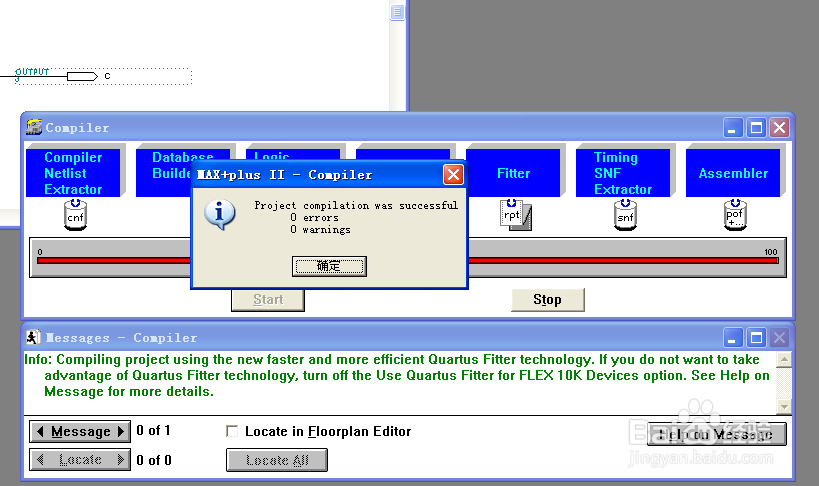Click the pin name 'c' in the schematic
819x486 pixels.
coord(107,76)
